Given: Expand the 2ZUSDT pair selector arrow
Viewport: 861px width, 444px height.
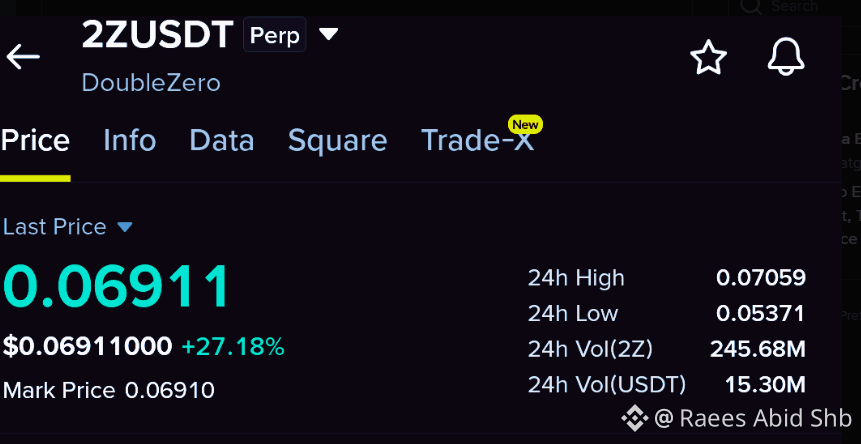Looking at the screenshot, I should pos(329,35).
